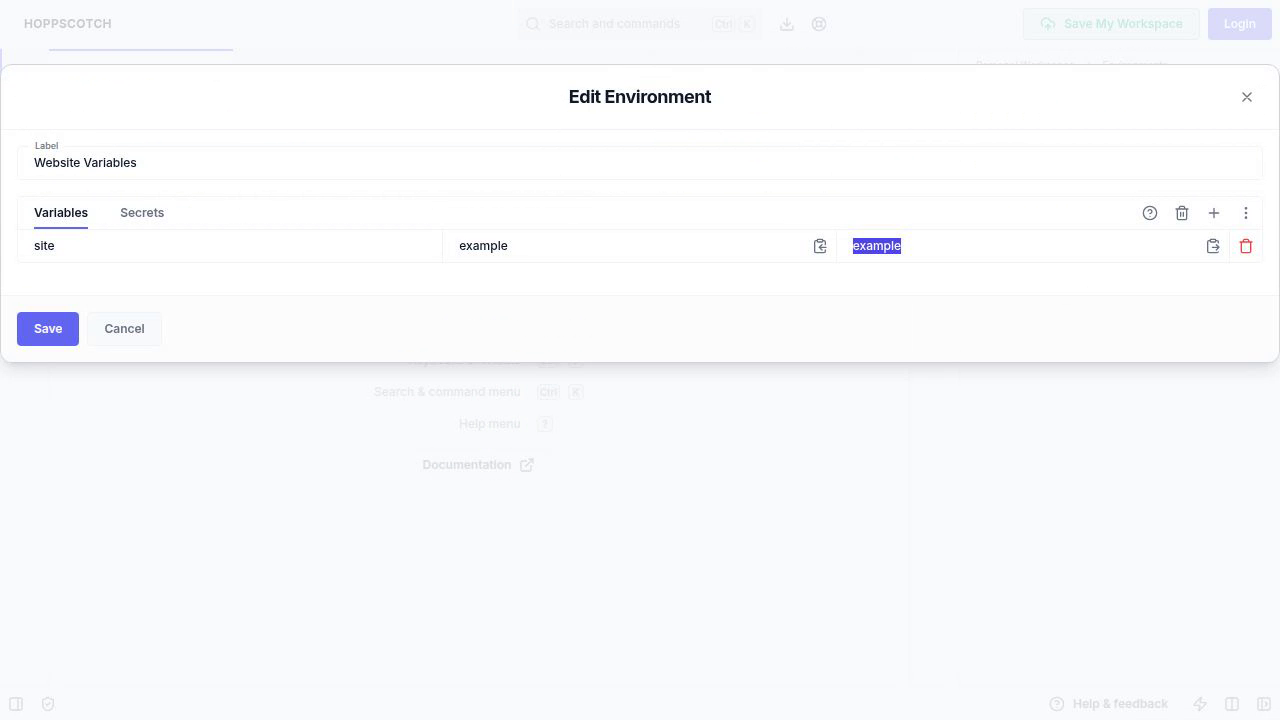Click the clipboard left-arrow icon in site row
1280x720 pixels.
pyautogui.click(x=820, y=246)
